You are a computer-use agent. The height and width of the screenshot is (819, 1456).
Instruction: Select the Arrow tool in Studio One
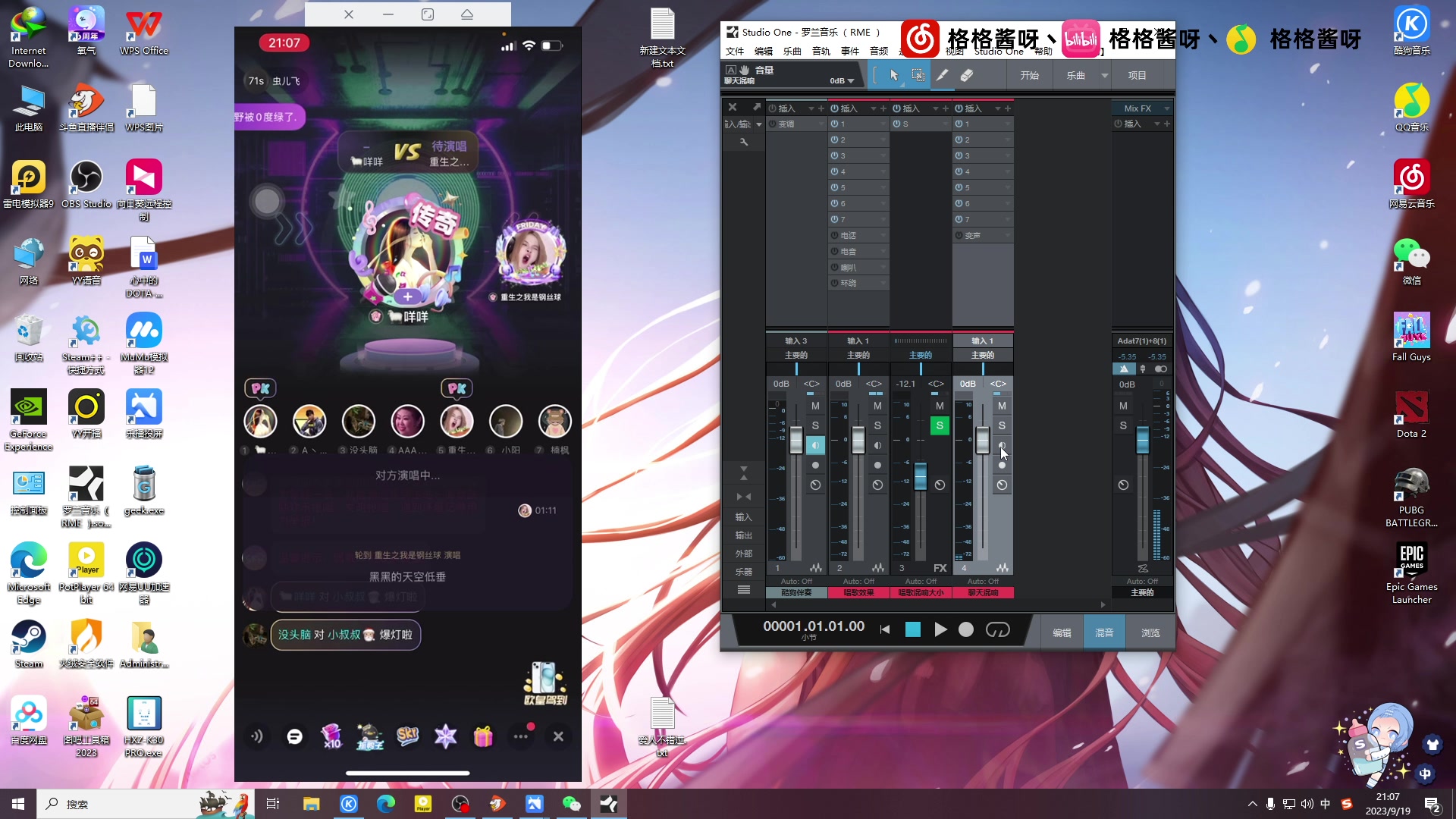pos(894,75)
